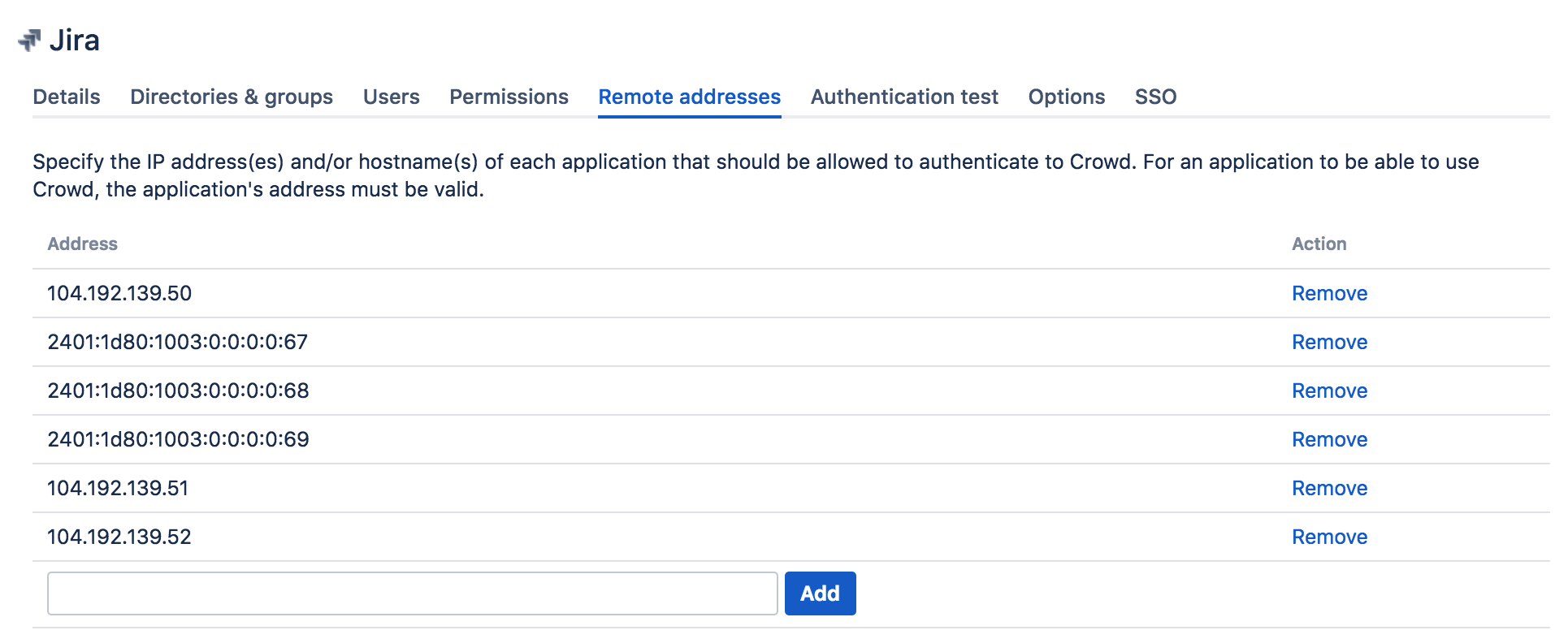Open the Details tab
This screenshot has width=1568, height=643.
[67, 97]
